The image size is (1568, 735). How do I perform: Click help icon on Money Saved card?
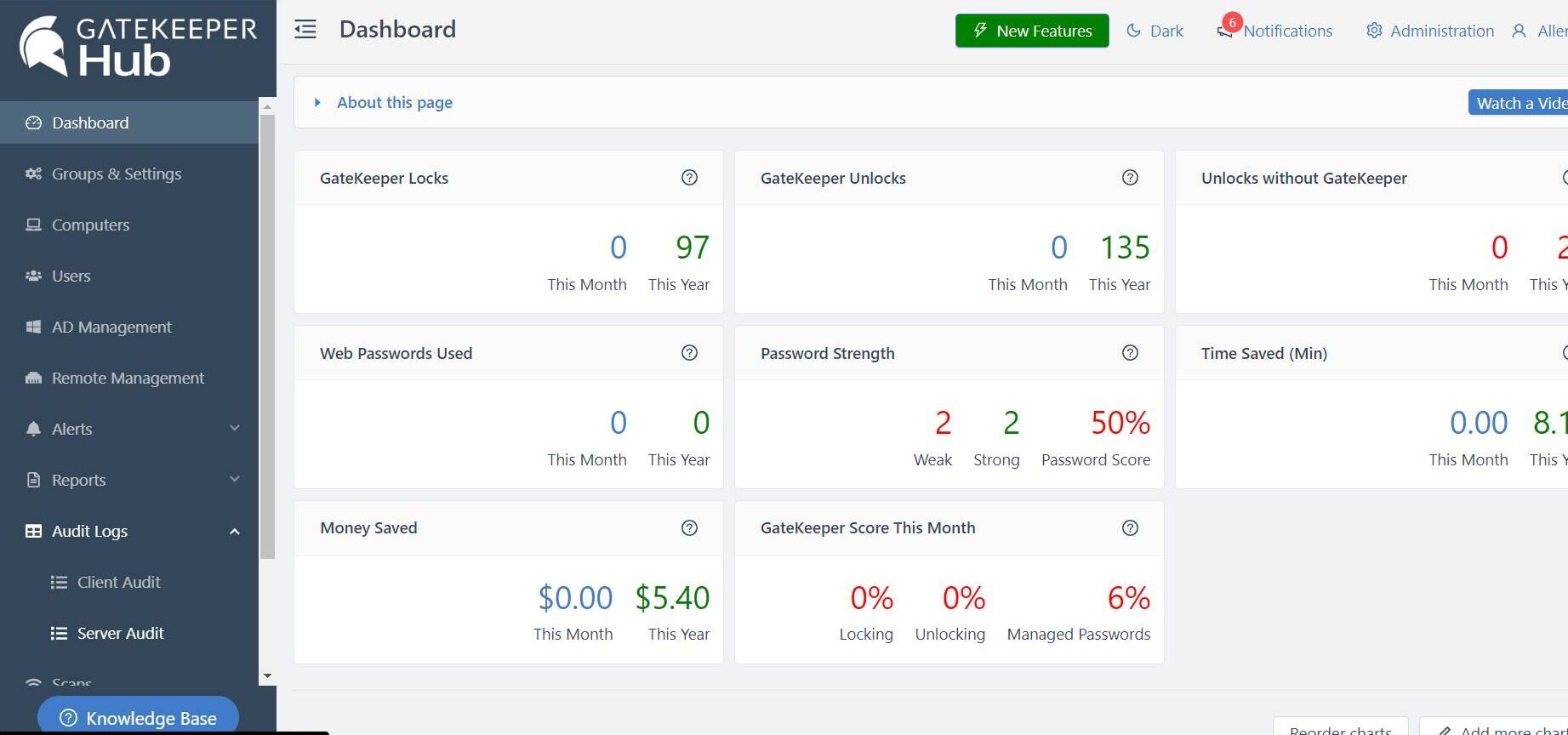click(689, 528)
